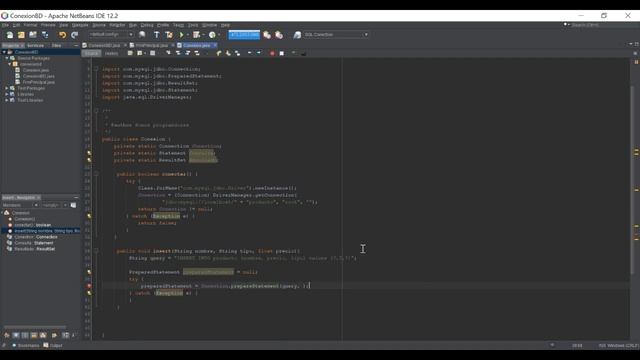Open the Run Project dropdown arrow
Viewport: 640px width, 360px height.
coord(188,35)
